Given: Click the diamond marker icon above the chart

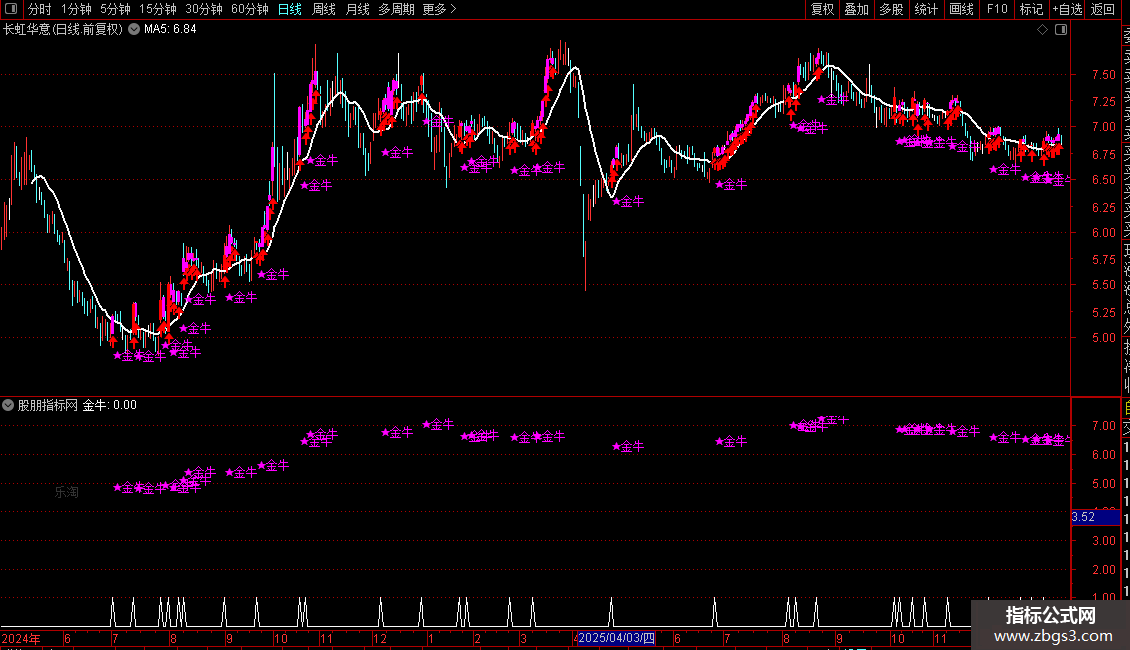Looking at the screenshot, I should tap(1042, 30).
